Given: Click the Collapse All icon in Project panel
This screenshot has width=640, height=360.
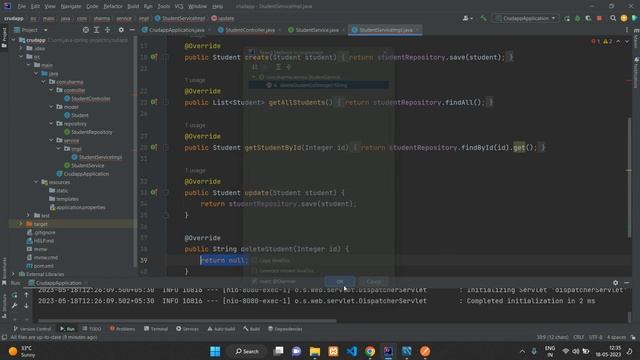Looking at the screenshot, I should 107,30.
